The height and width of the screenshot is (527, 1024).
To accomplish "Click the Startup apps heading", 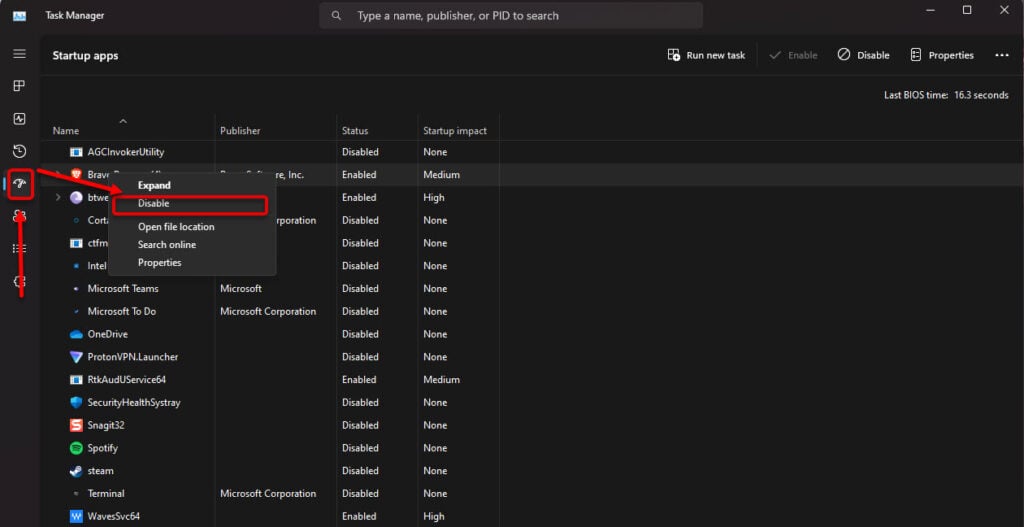I will [x=86, y=56].
